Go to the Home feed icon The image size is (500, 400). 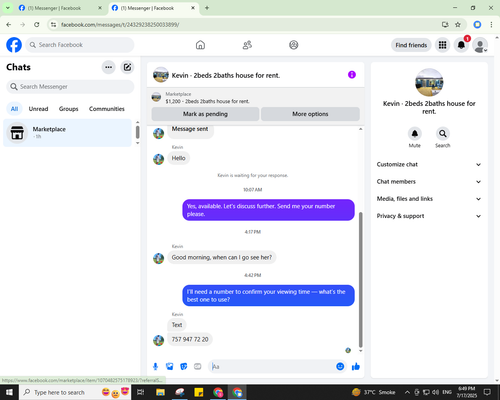200,45
